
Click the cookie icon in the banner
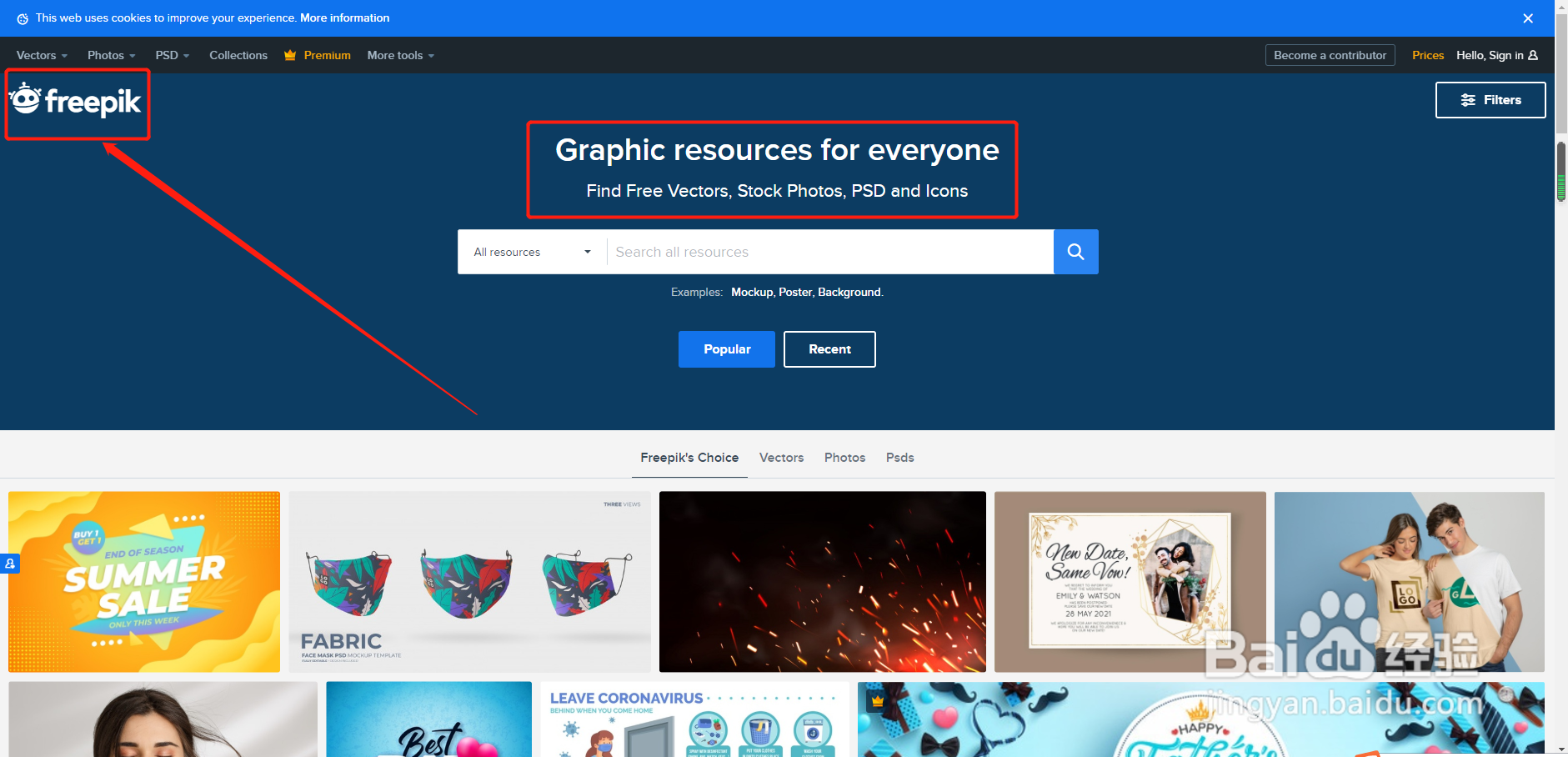click(23, 18)
